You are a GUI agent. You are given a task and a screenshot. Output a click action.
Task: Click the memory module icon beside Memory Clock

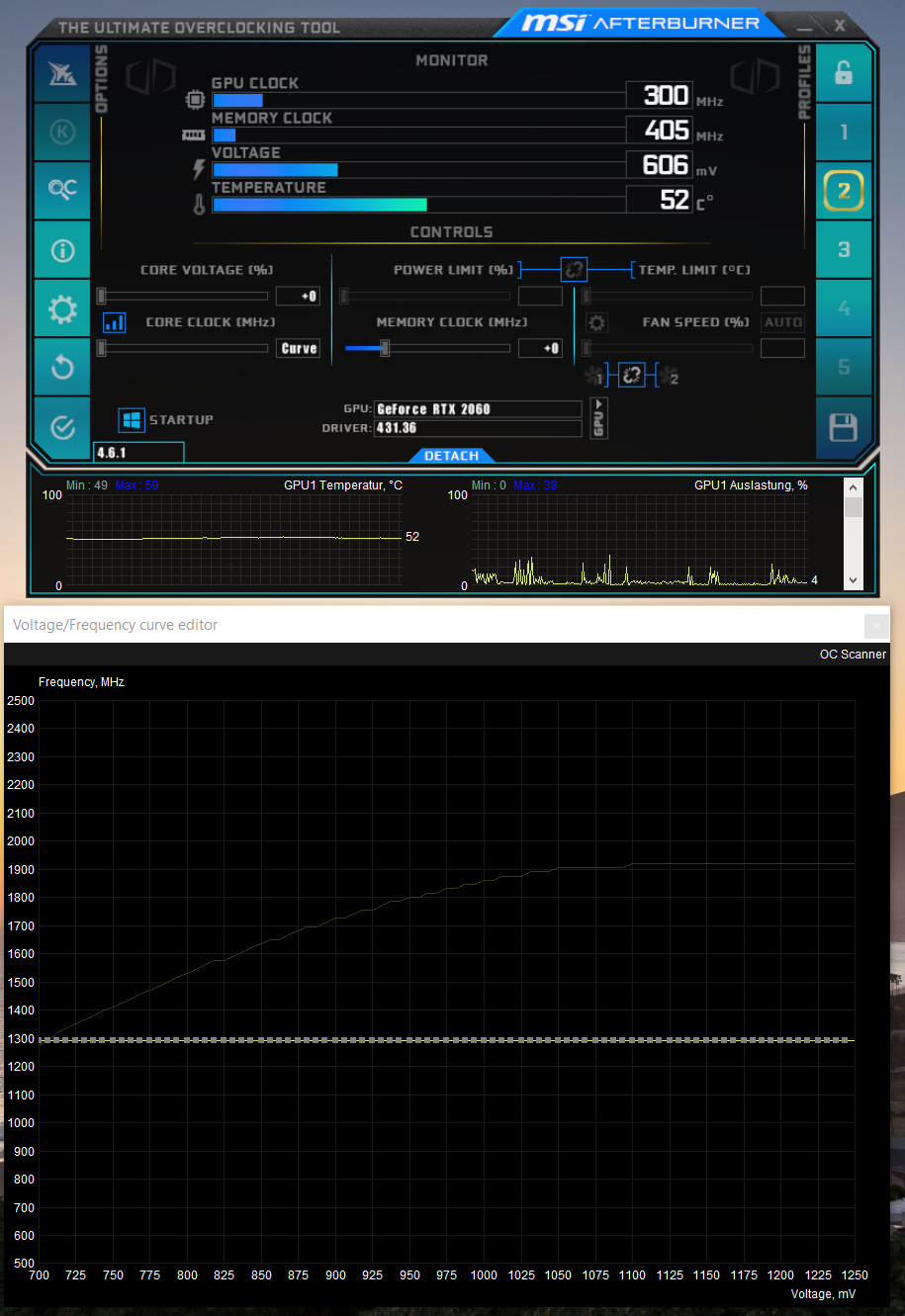point(193,134)
